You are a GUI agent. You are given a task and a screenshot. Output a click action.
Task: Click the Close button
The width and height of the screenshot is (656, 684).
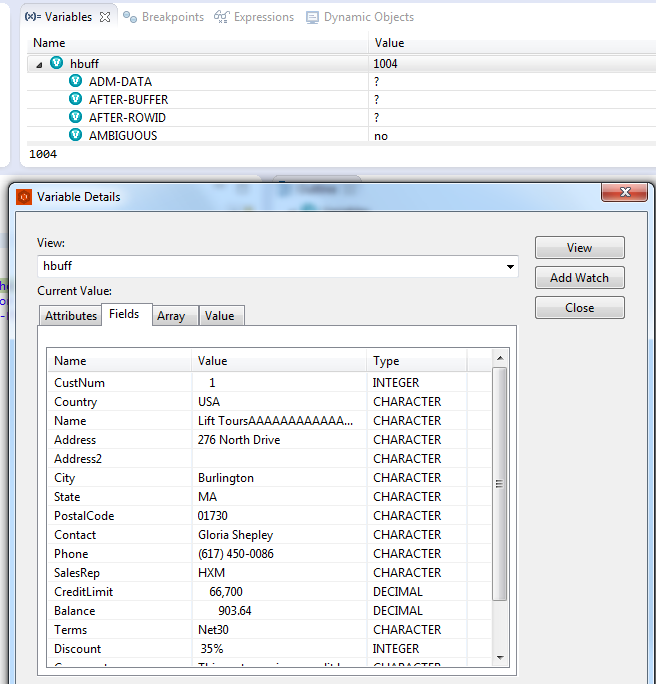pyautogui.click(x=580, y=308)
